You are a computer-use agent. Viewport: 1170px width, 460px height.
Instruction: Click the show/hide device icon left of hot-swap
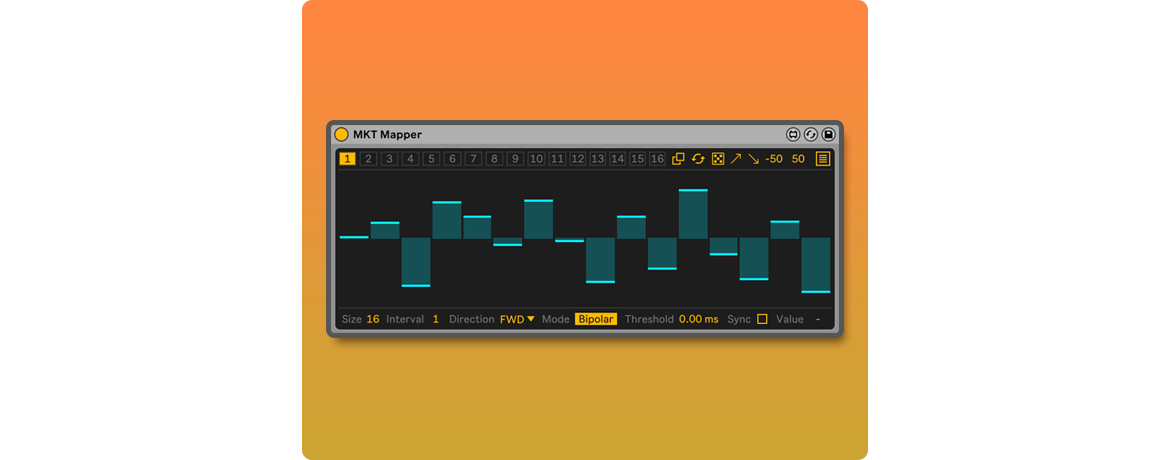tap(793, 134)
